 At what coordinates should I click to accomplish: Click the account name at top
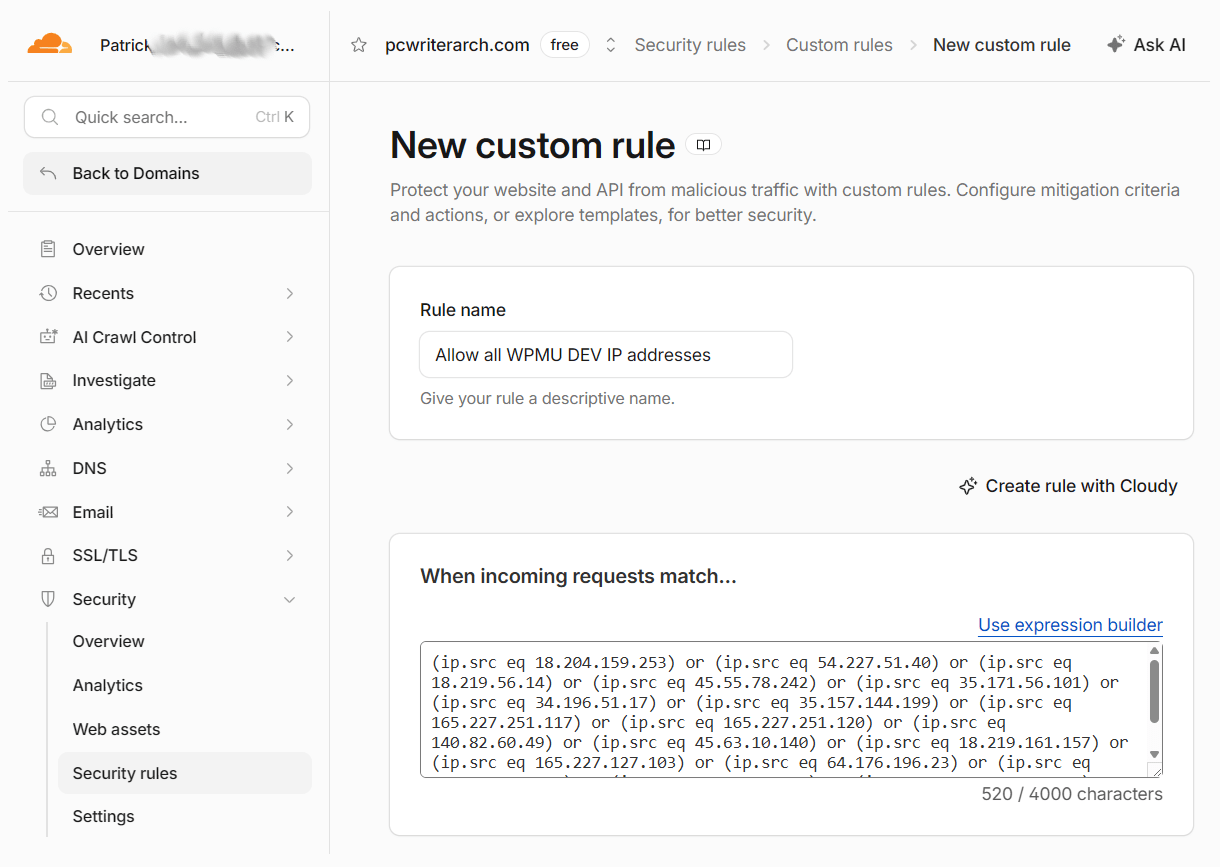(197, 45)
